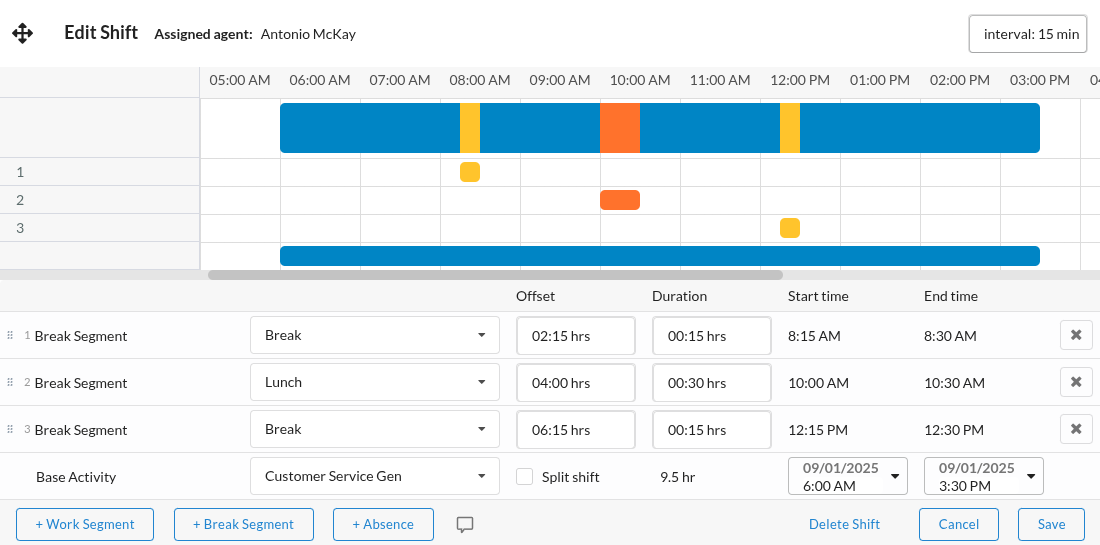The image size is (1100, 545).
Task: Click the 02:15 hrs offset field
Action: click(x=576, y=336)
